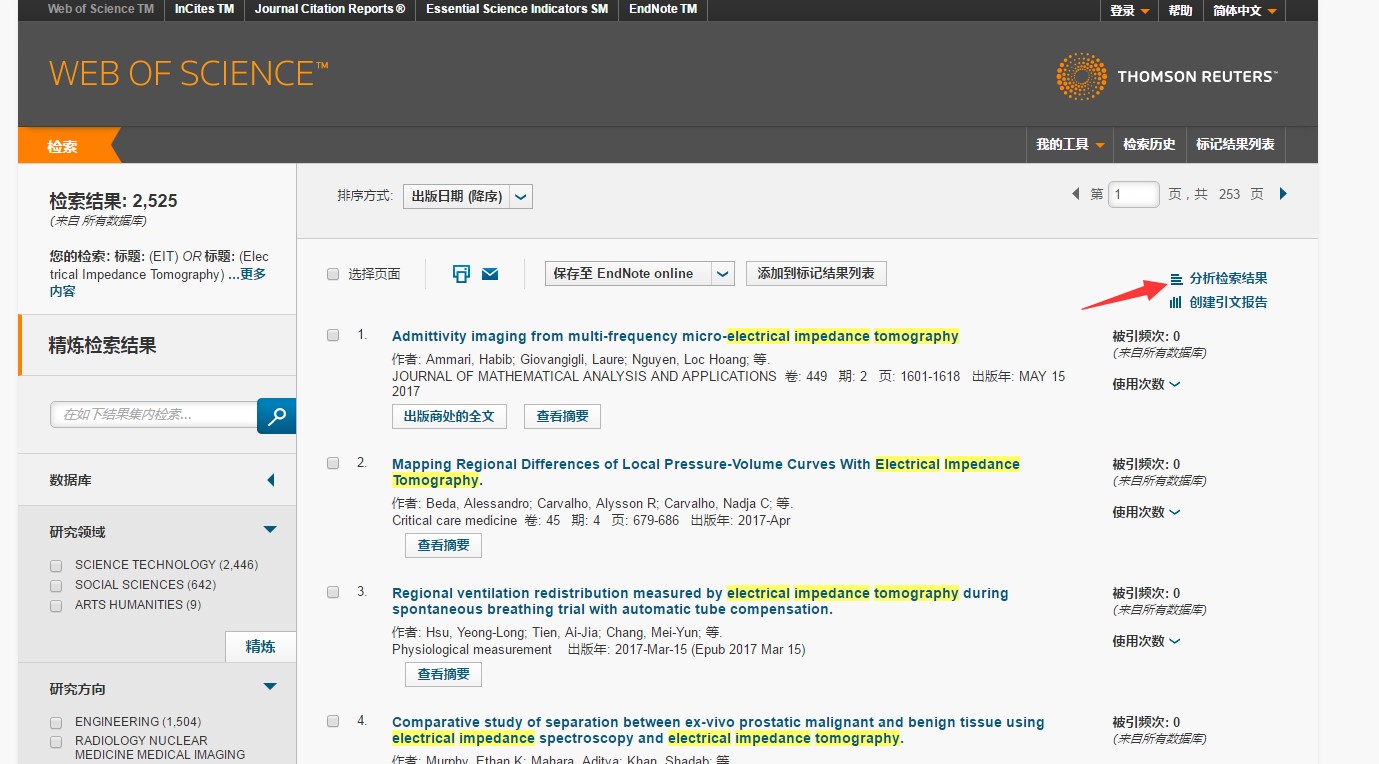Image resolution: width=1379 pixels, height=764 pixels.
Task: Select the checkbox for result 1
Action: tap(333, 335)
